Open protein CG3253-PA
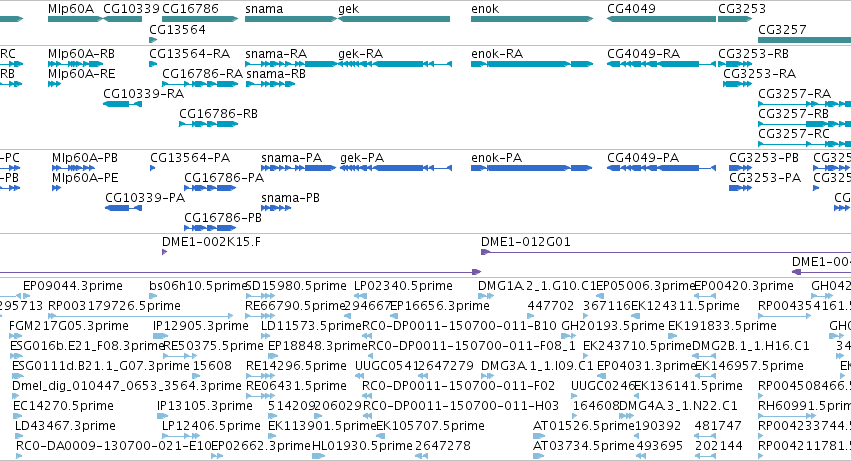This screenshot has width=851, height=461. (765, 178)
